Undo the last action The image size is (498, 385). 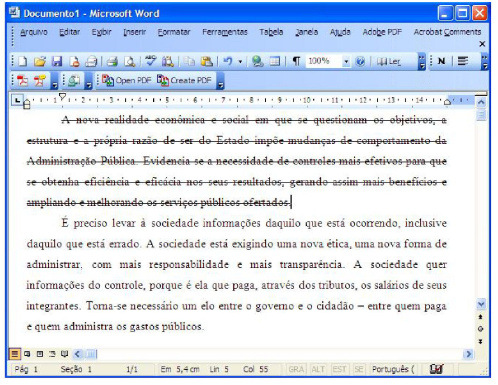tap(228, 61)
